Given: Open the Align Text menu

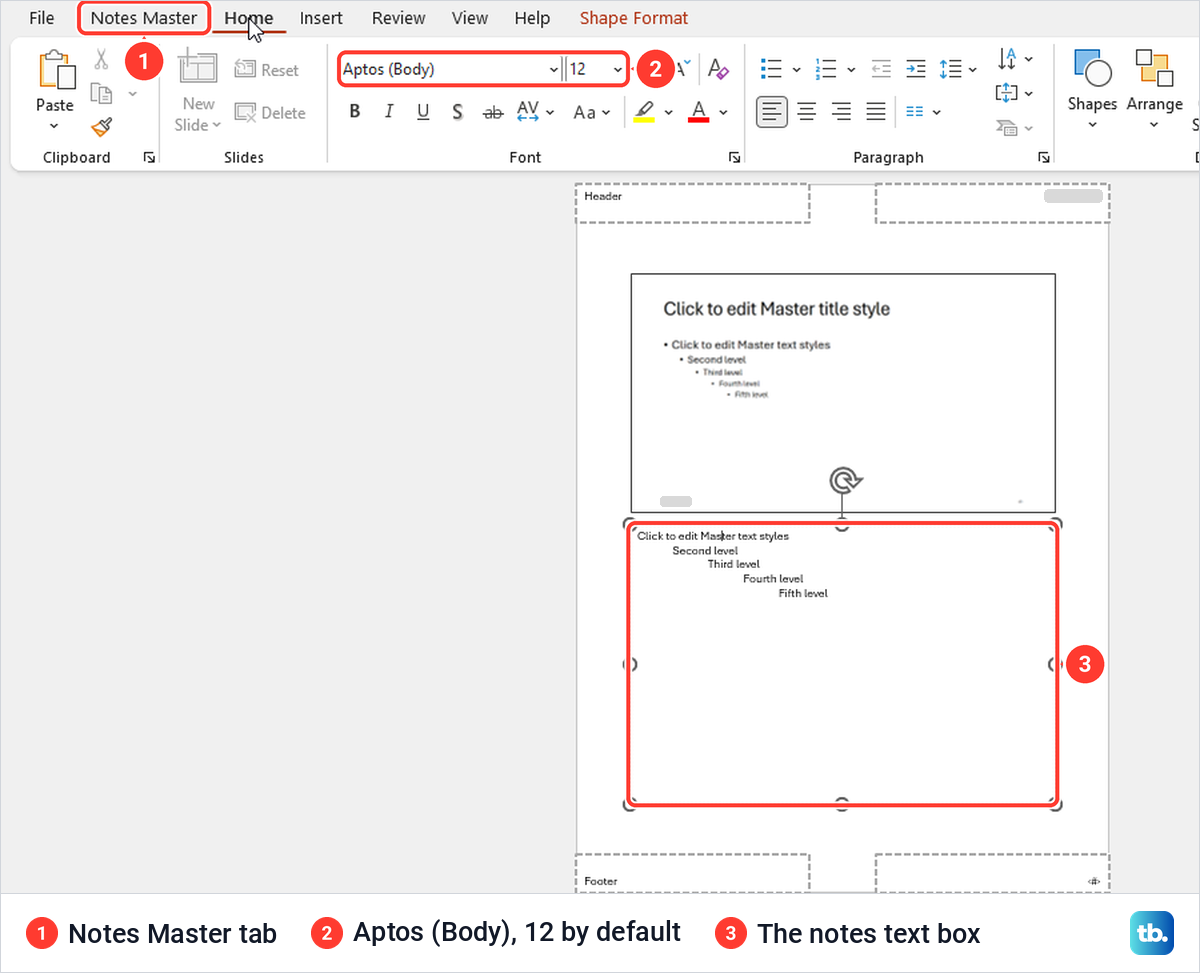Looking at the screenshot, I should [1015, 93].
